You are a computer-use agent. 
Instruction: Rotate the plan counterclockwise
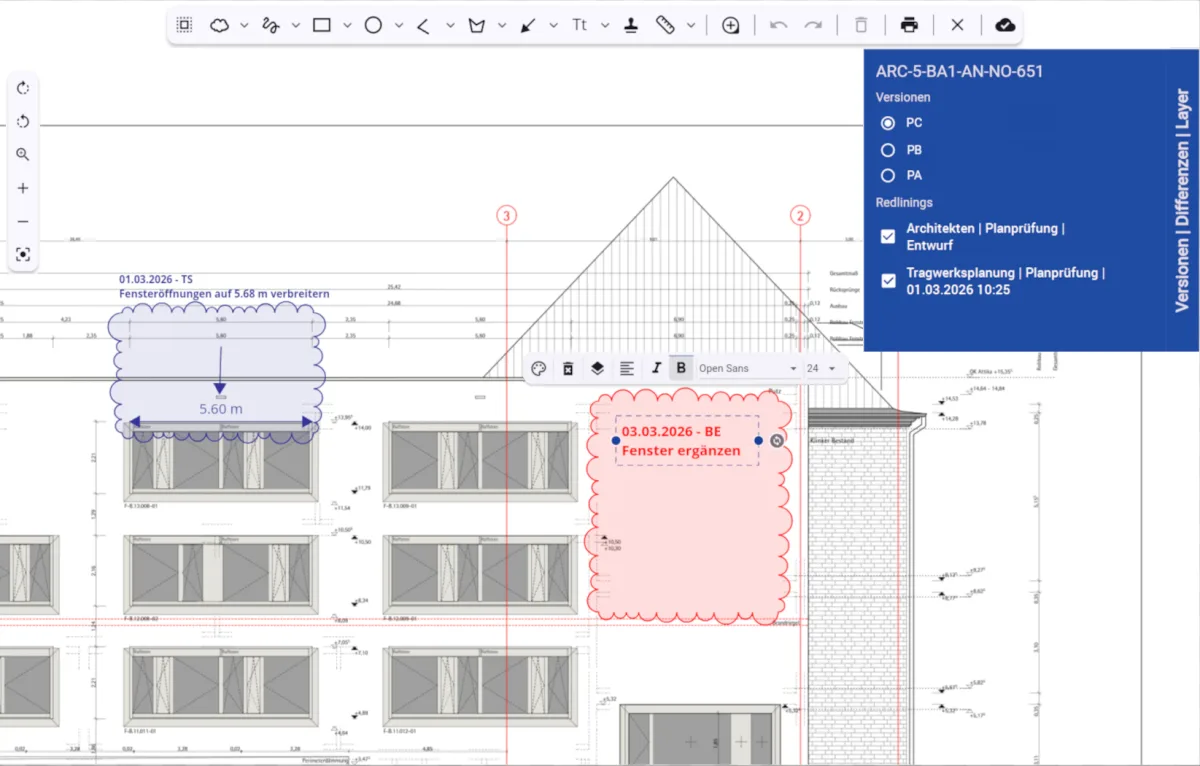pyautogui.click(x=23, y=121)
